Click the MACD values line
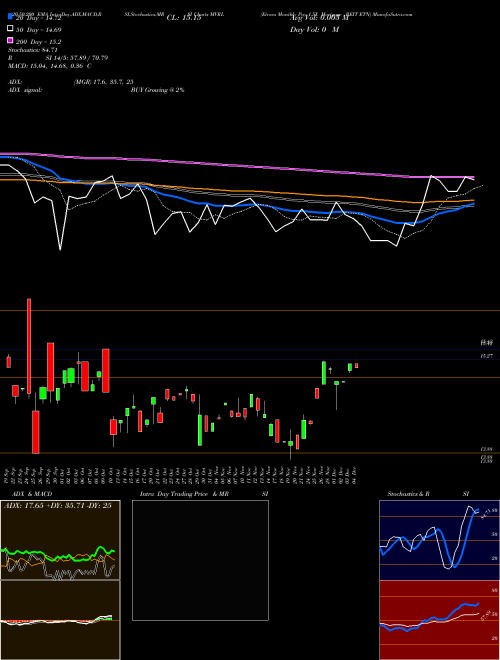Screen dimensions: 500x660 (x=50, y=66)
